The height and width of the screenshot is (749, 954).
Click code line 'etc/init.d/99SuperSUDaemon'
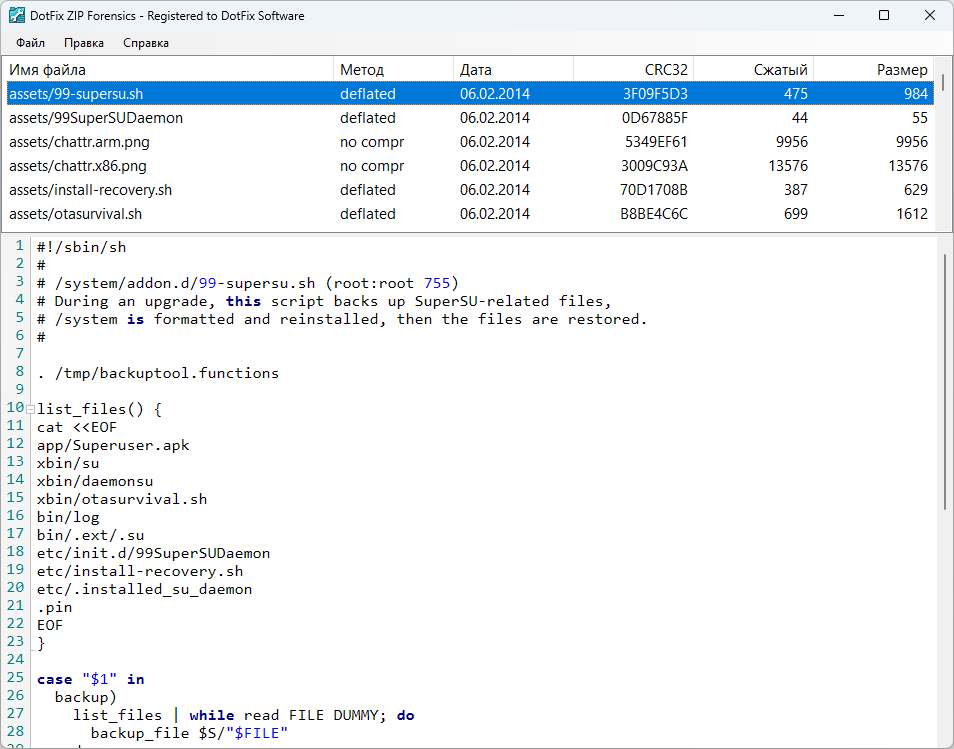click(x=153, y=553)
